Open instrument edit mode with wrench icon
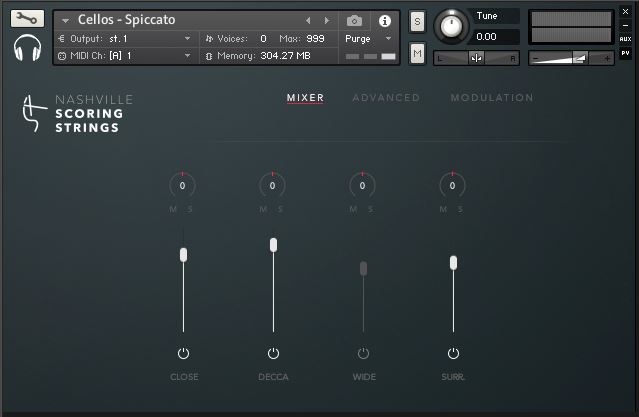639x417 pixels. tap(27, 19)
